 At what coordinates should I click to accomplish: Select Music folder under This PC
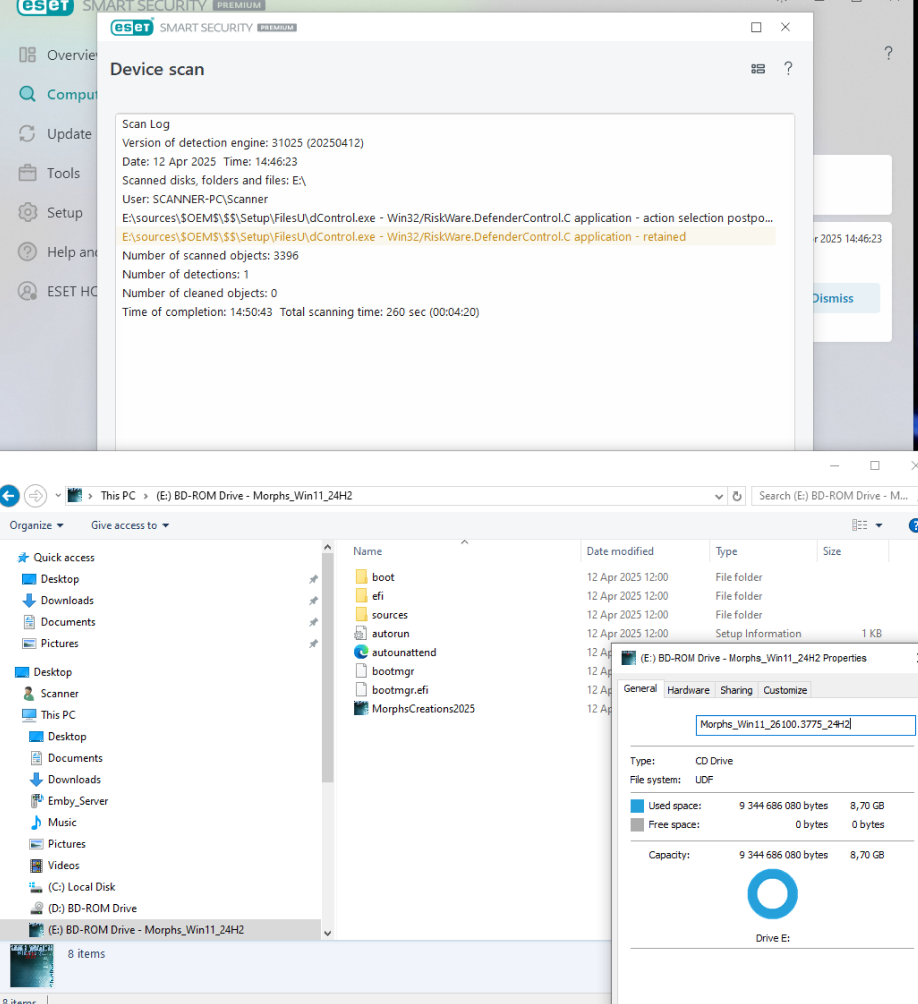(x=62, y=822)
